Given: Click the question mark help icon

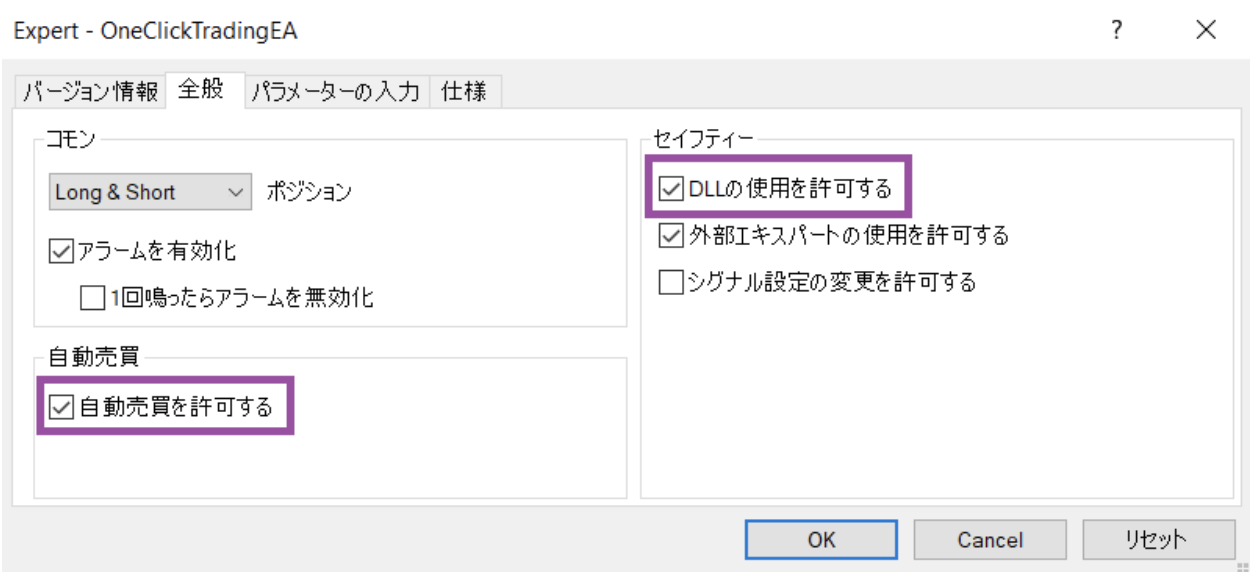Looking at the screenshot, I should [x=1117, y=30].
